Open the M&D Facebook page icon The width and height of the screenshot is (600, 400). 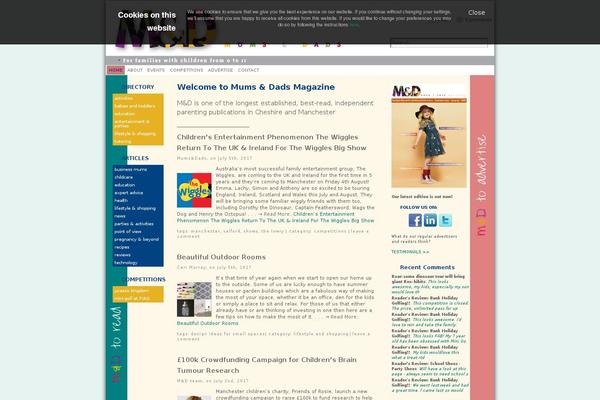click(x=415, y=220)
